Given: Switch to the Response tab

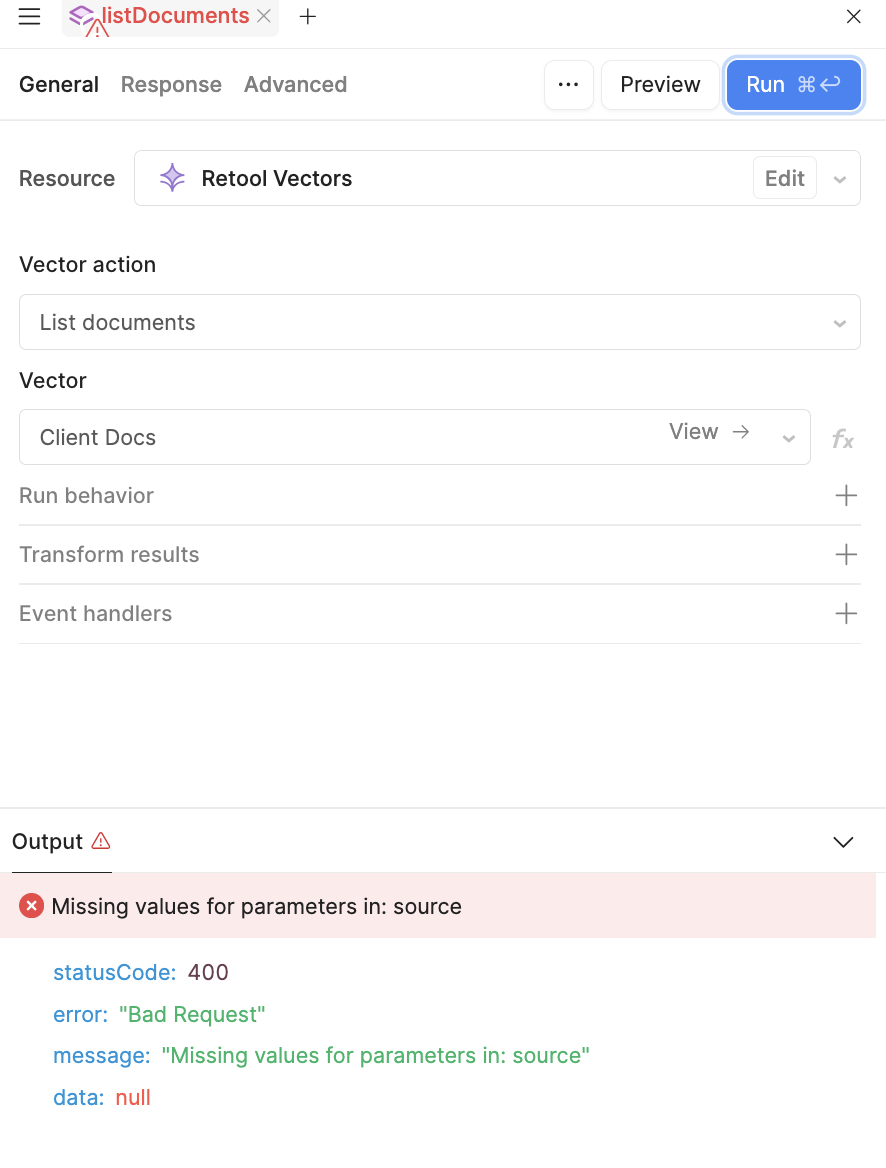Looking at the screenshot, I should (171, 85).
